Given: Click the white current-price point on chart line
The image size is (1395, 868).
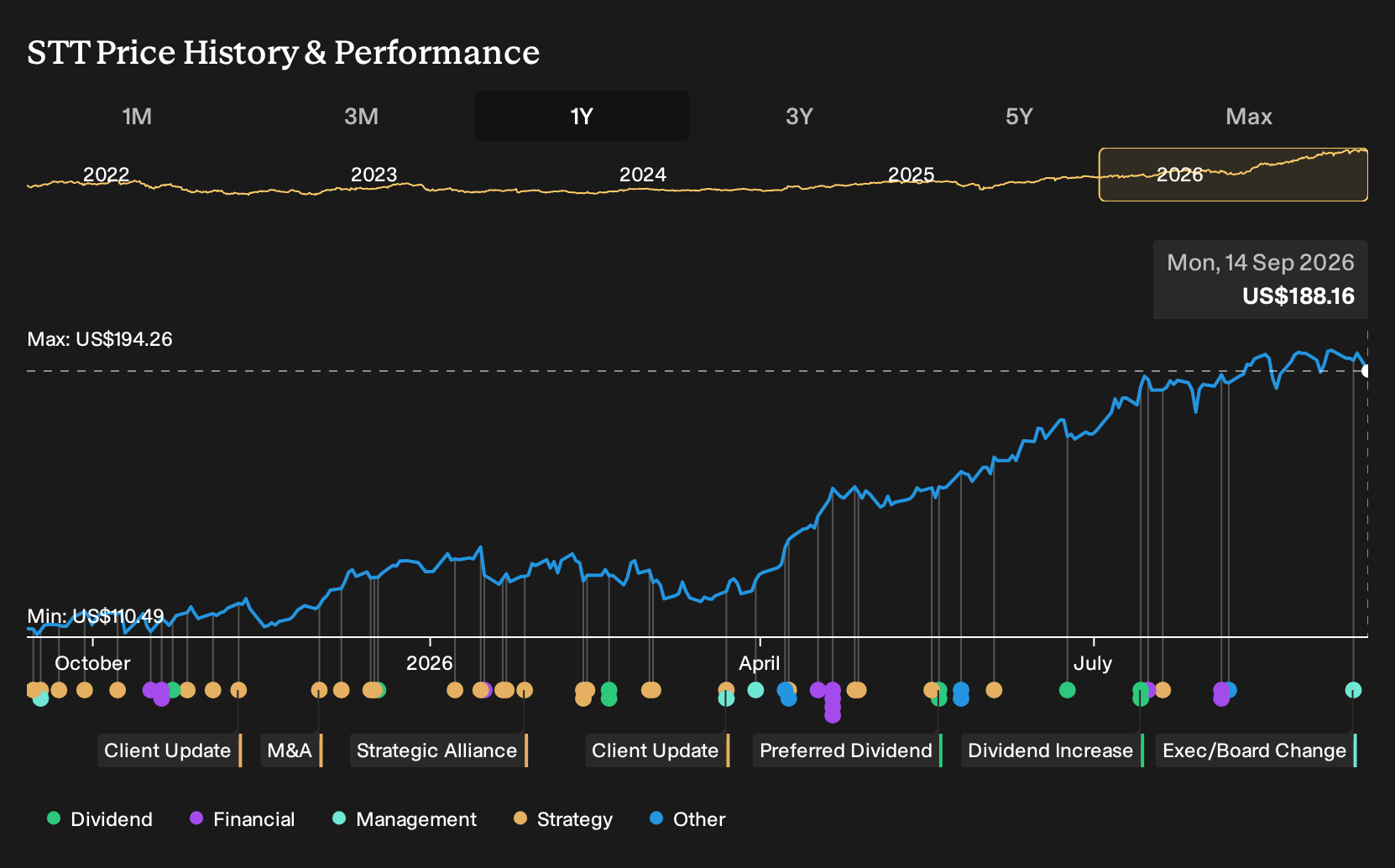Looking at the screenshot, I should [x=1366, y=371].
